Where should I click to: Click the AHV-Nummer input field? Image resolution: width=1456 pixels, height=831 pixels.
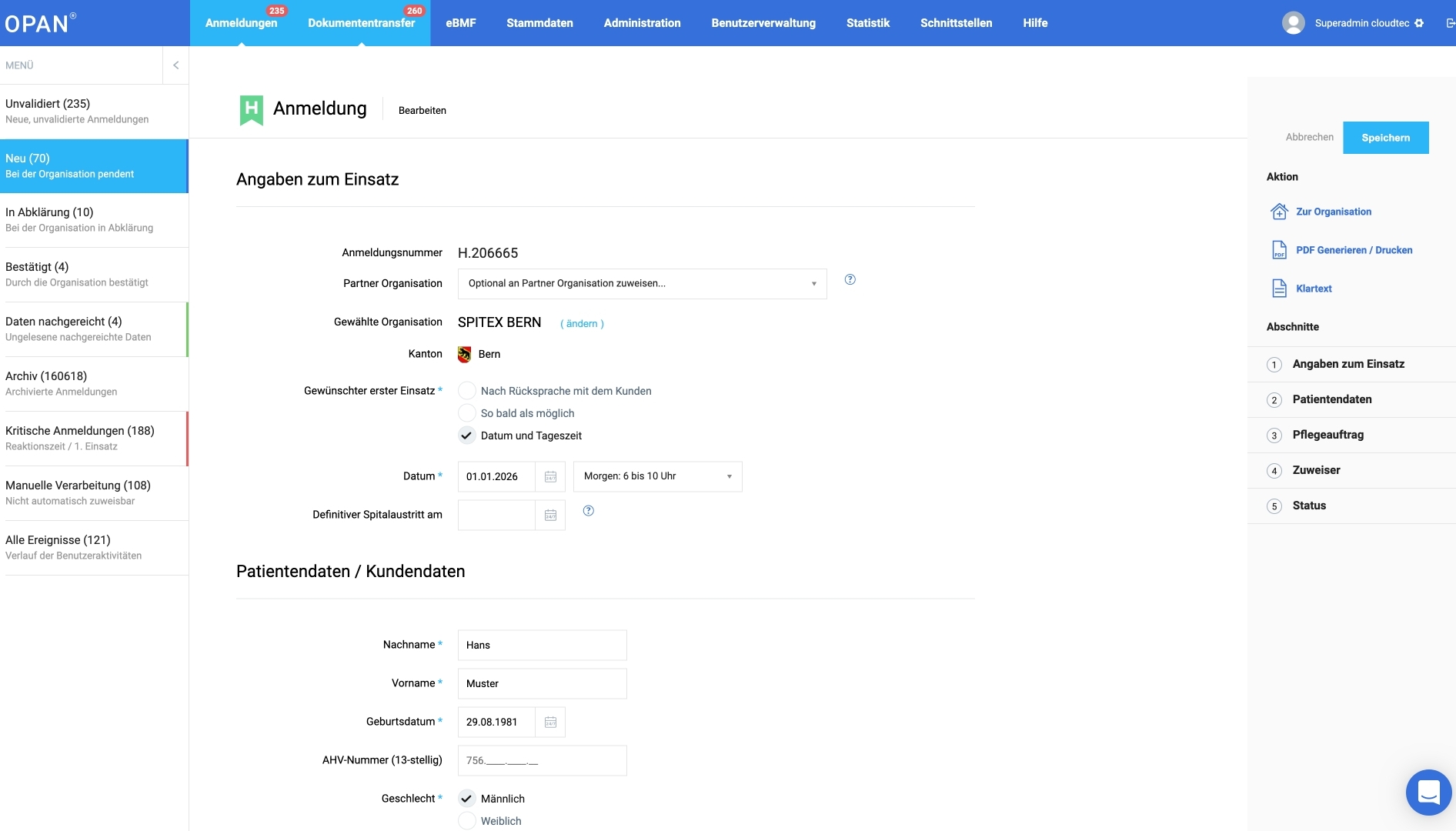coord(542,761)
